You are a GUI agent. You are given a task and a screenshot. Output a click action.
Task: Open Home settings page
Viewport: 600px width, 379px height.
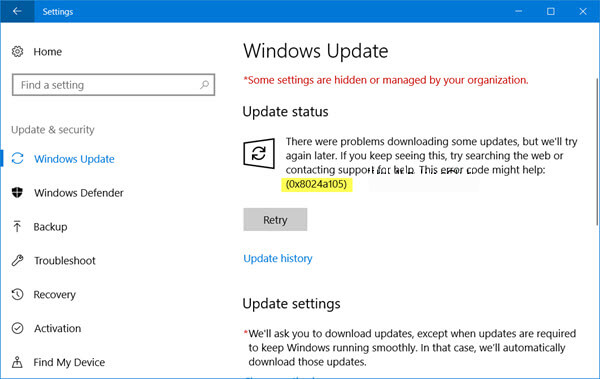47,52
